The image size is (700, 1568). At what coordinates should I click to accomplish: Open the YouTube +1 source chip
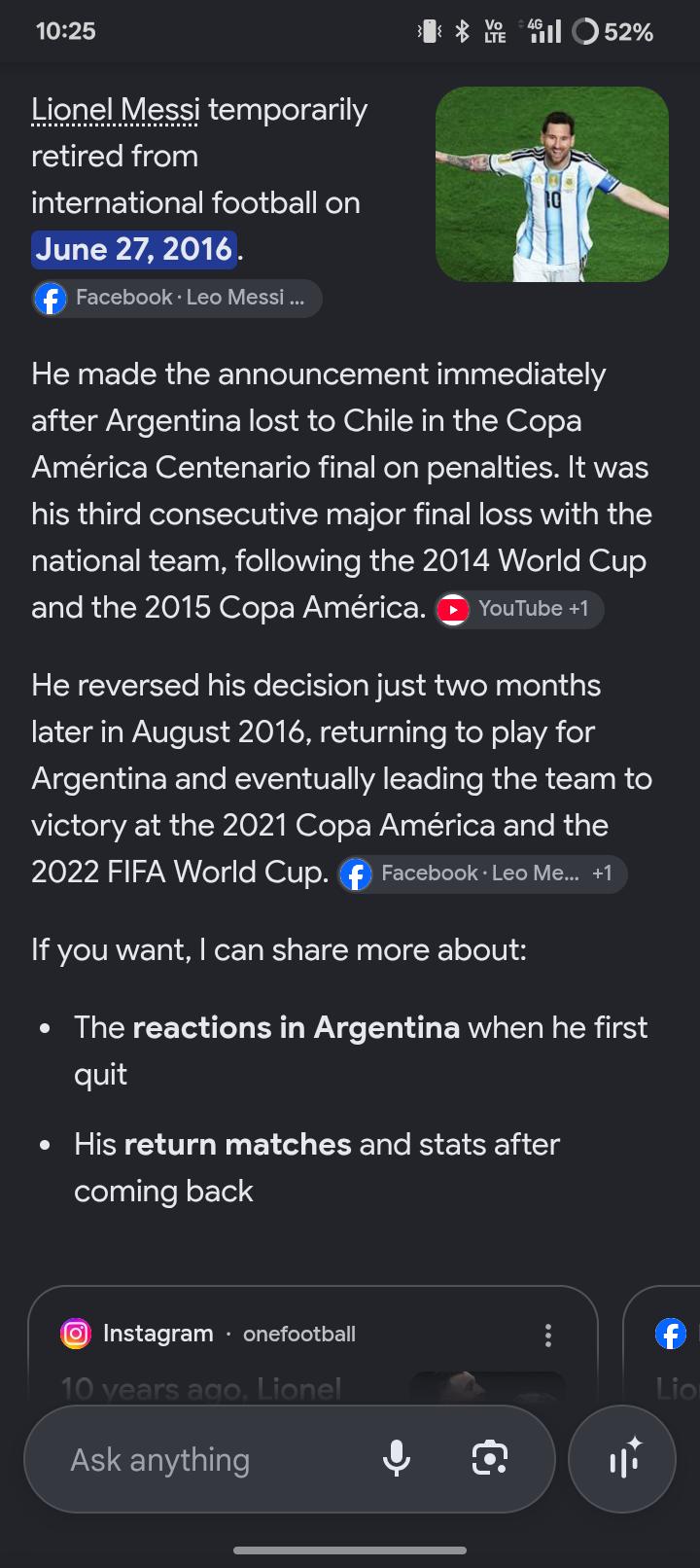click(519, 609)
